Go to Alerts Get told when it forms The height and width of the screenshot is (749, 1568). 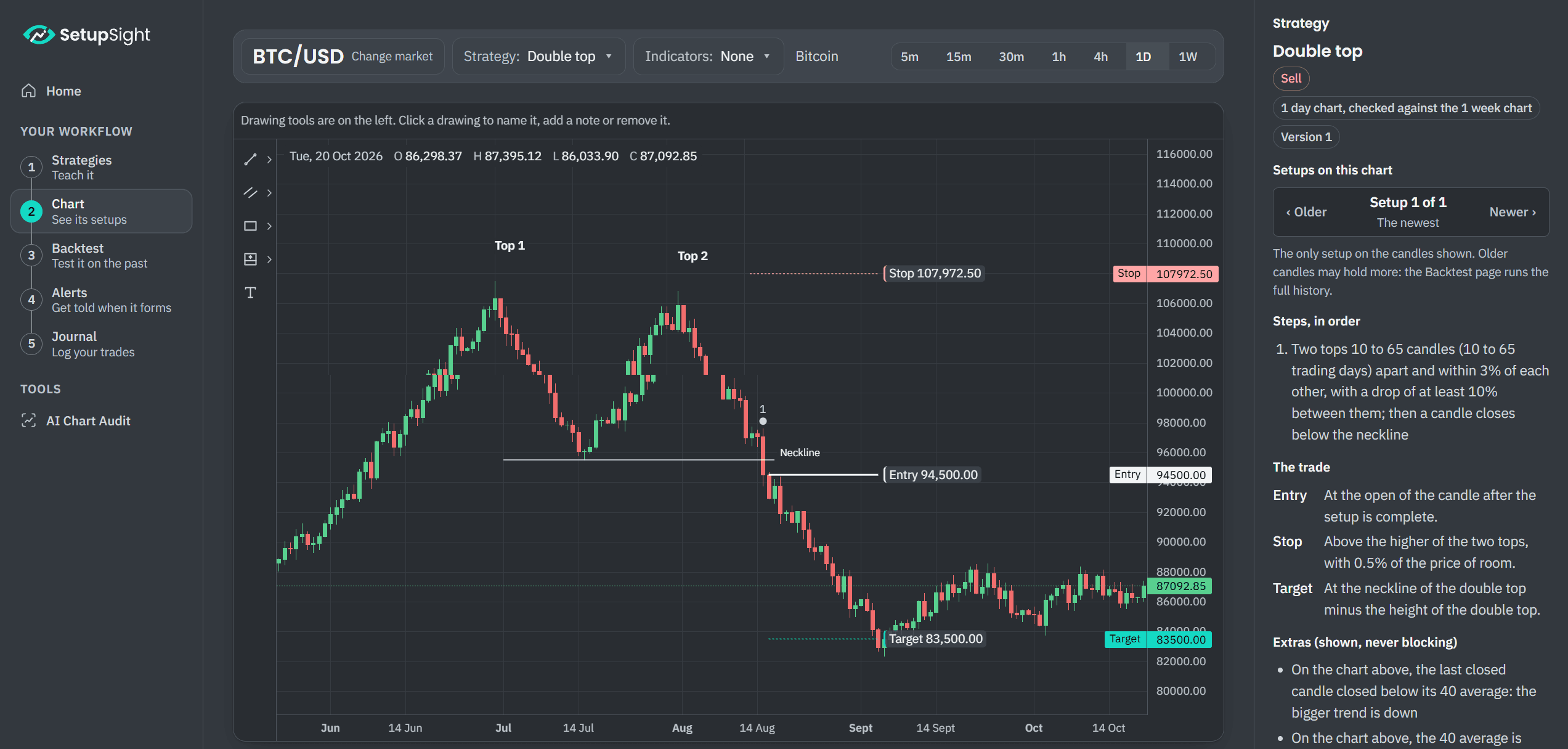click(x=102, y=300)
